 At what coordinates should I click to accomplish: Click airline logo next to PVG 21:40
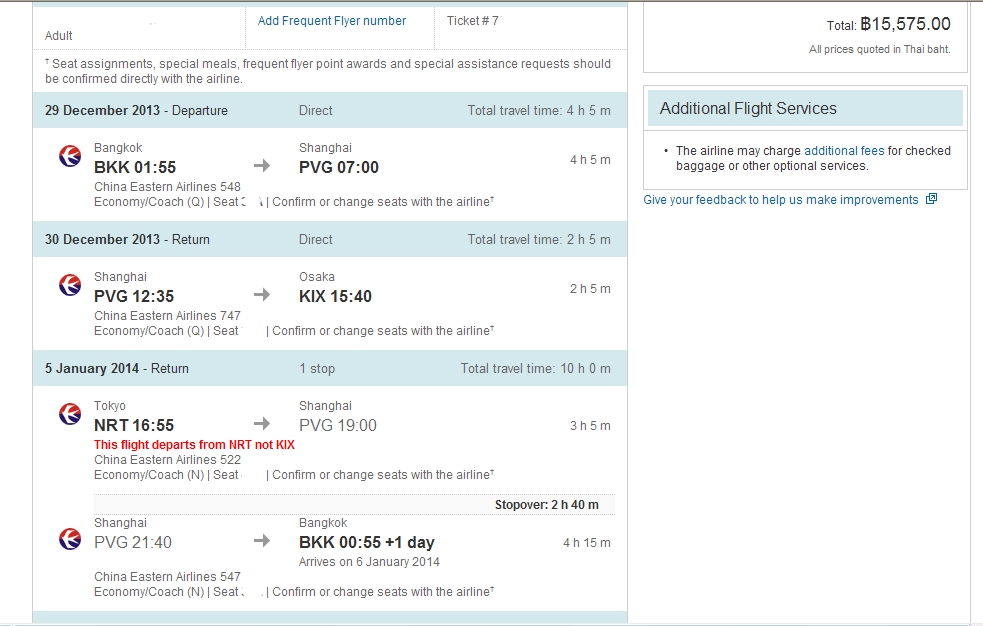(70, 539)
